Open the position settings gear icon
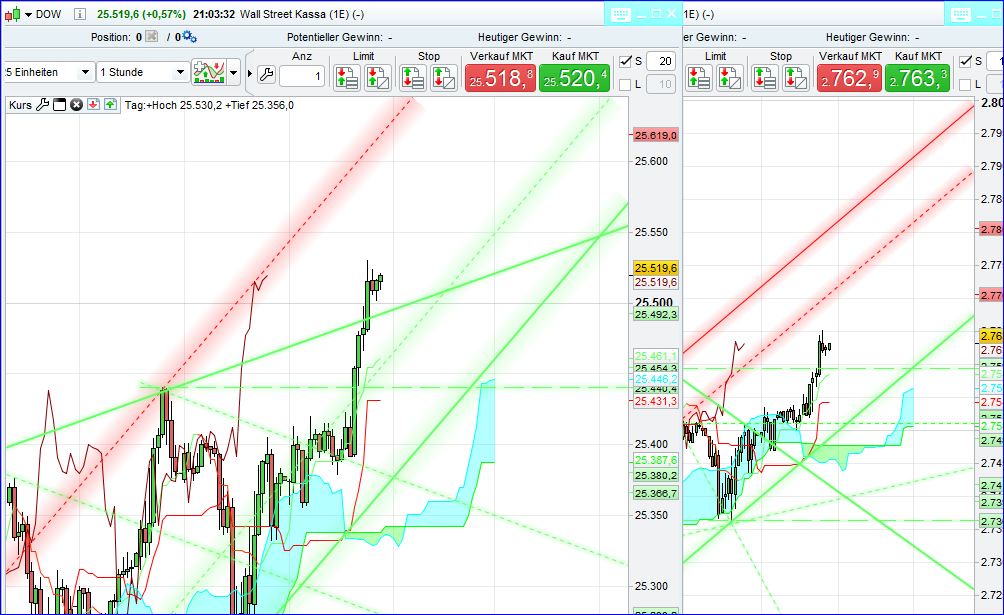The height and width of the screenshot is (615, 1004). (188, 36)
